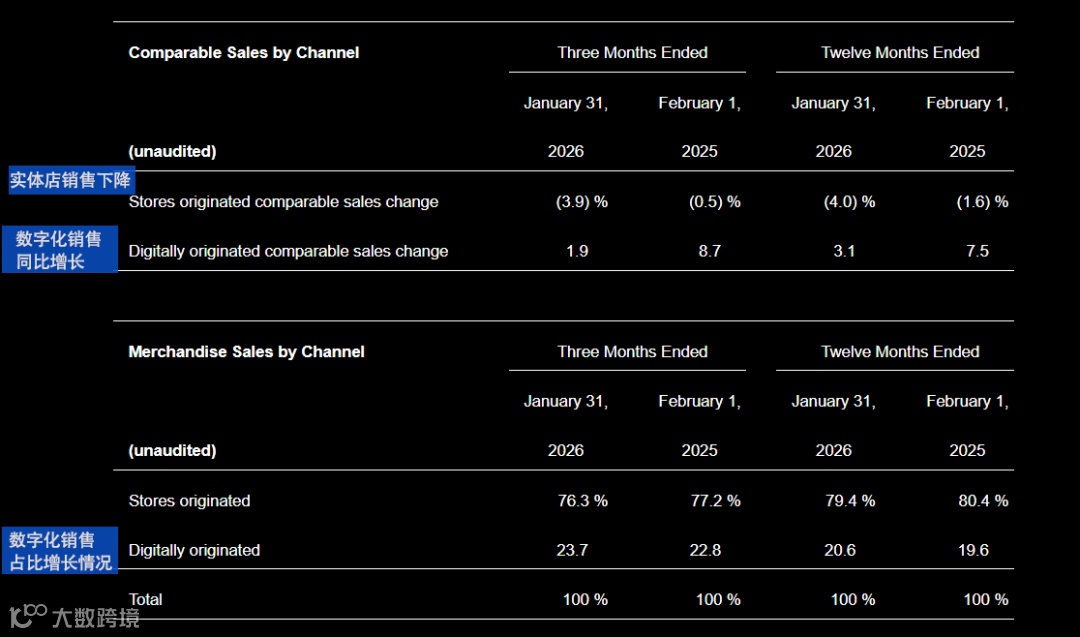
Task: Click Twelve Months Ended in Merchandise Sales table
Action: [x=900, y=352]
